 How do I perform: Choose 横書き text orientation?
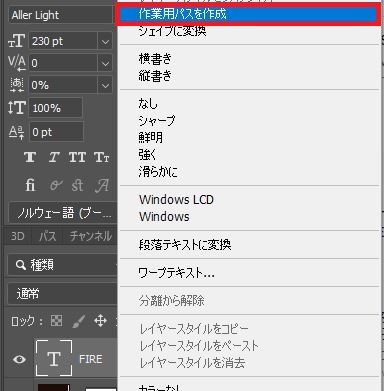coord(155,59)
